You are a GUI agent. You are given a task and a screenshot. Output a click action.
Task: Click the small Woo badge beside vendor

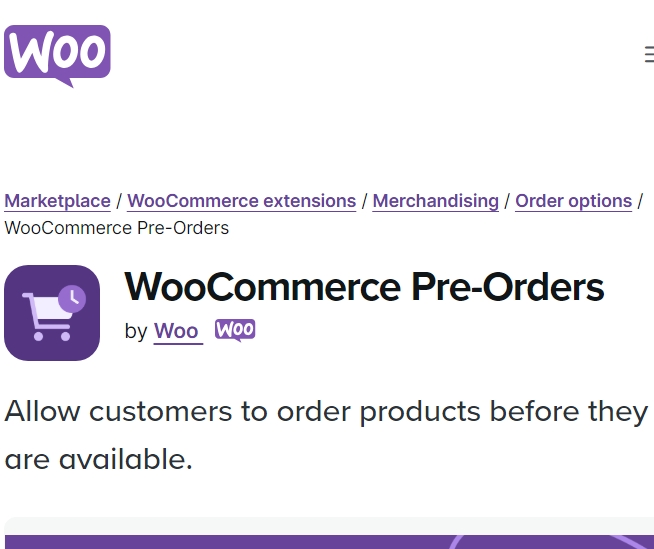click(x=235, y=330)
